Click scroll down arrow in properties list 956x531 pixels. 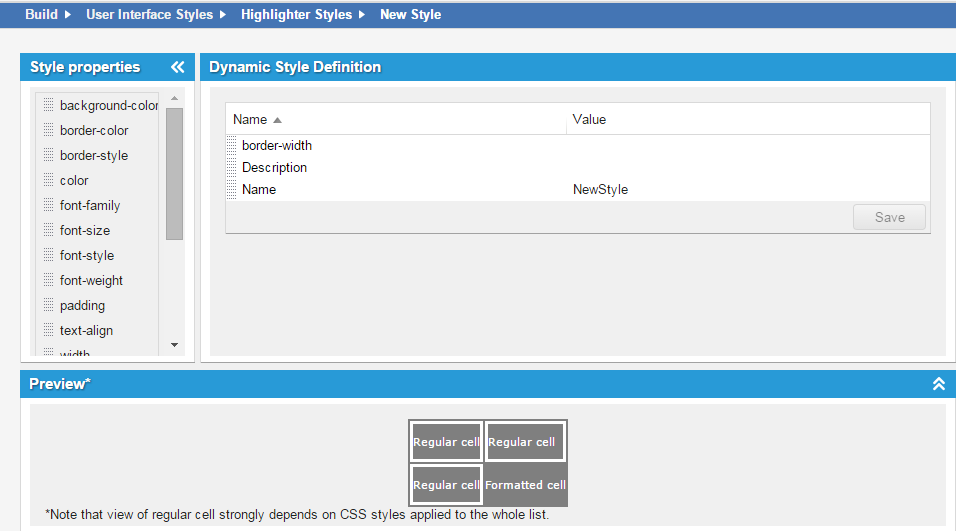(x=174, y=345)
